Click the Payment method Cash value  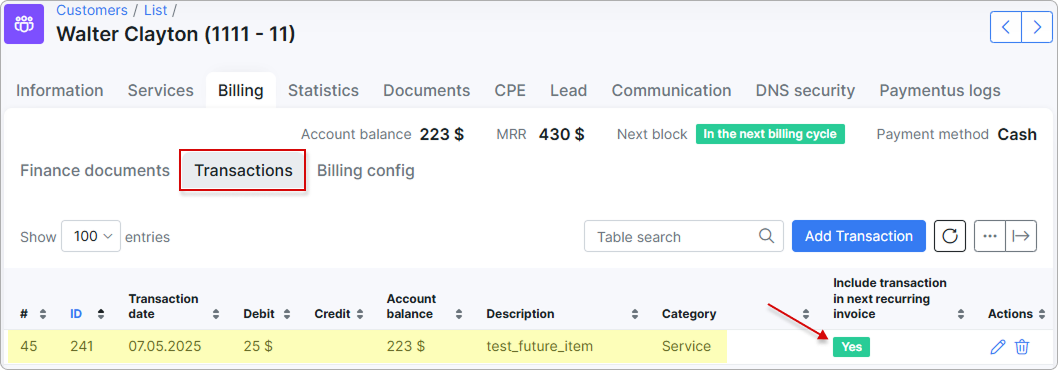click(1017, 134)
